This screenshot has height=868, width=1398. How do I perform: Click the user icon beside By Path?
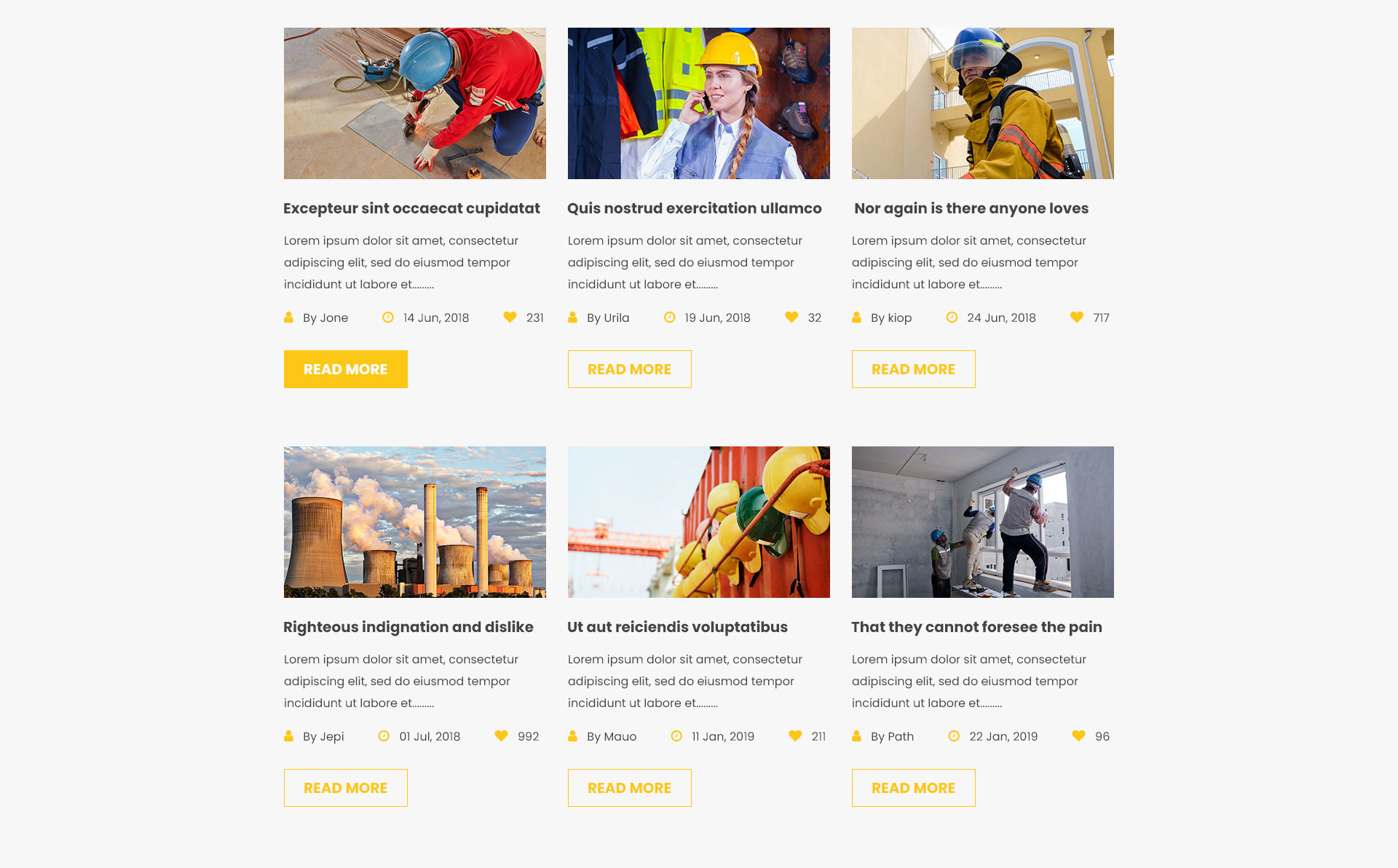[856, 736]
